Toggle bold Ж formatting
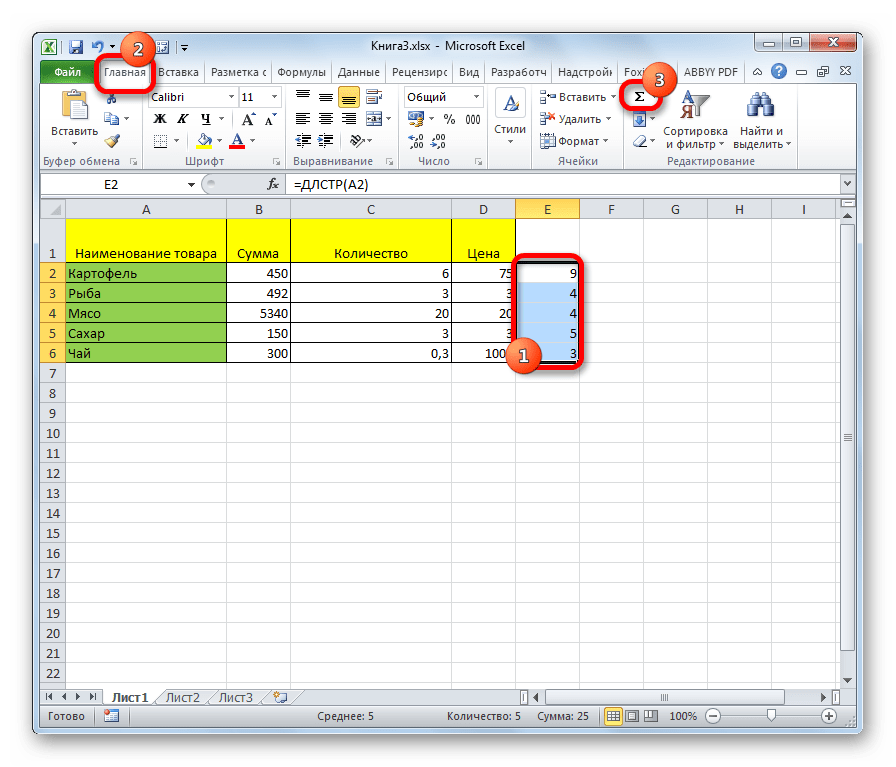 coord(159,119)
